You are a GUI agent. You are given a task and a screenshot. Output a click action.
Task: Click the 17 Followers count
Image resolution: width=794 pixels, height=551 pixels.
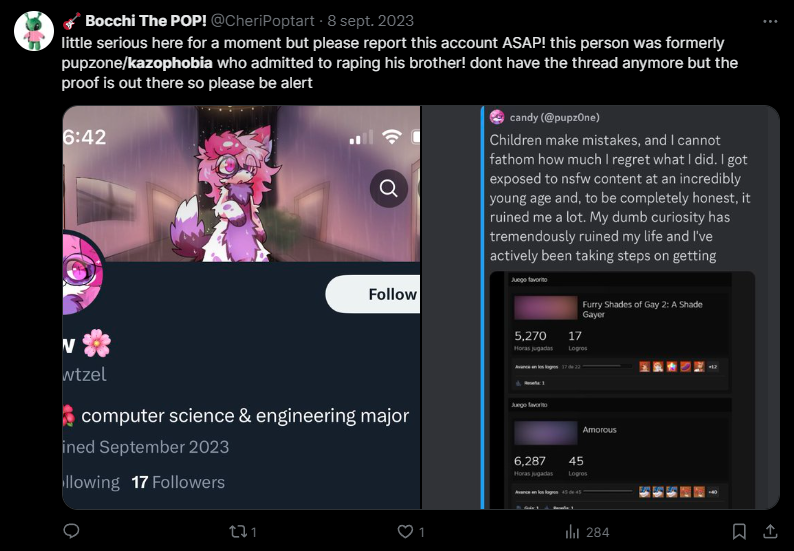pyautogui.click(x=178, y=482)
